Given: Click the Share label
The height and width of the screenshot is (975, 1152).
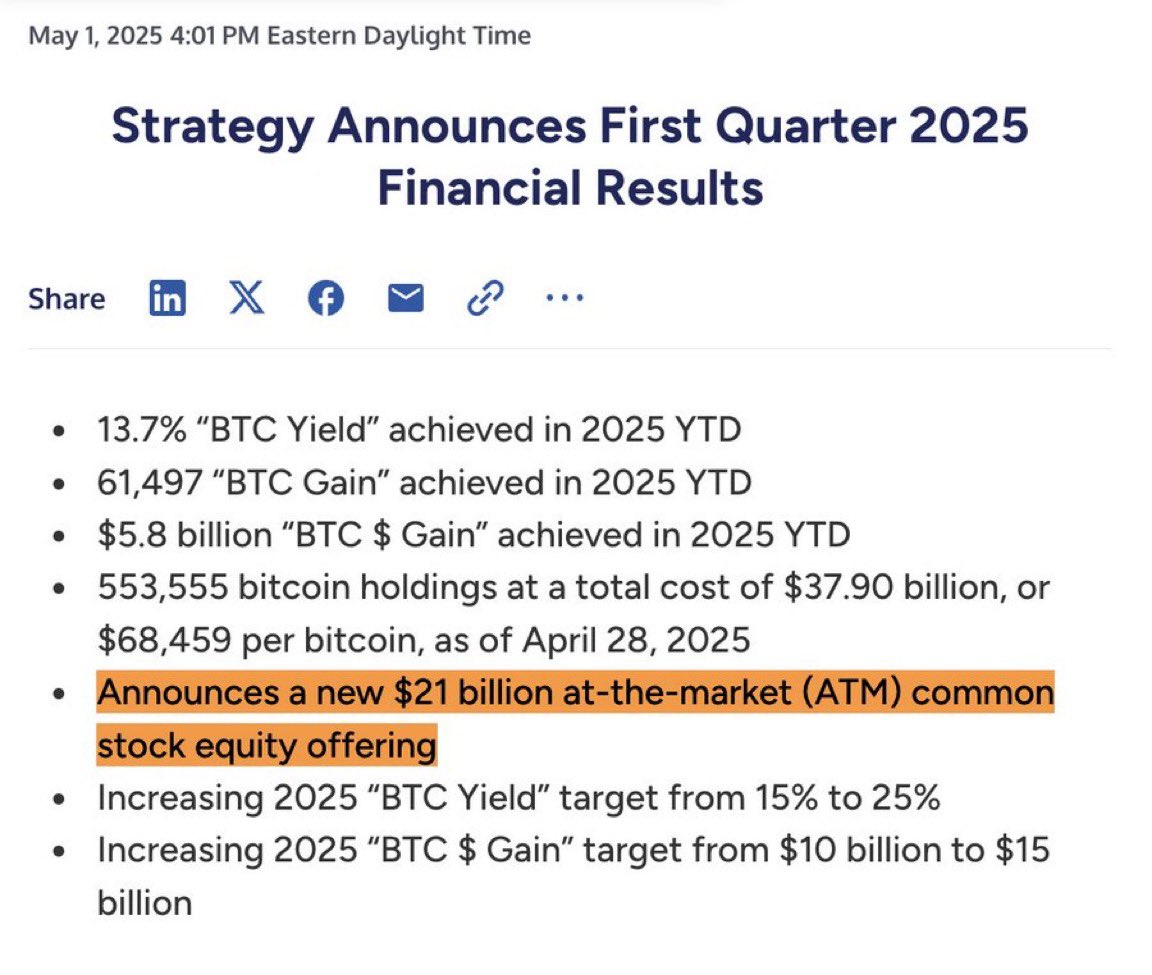Looking at the screenshot, I should click(66, 297).
